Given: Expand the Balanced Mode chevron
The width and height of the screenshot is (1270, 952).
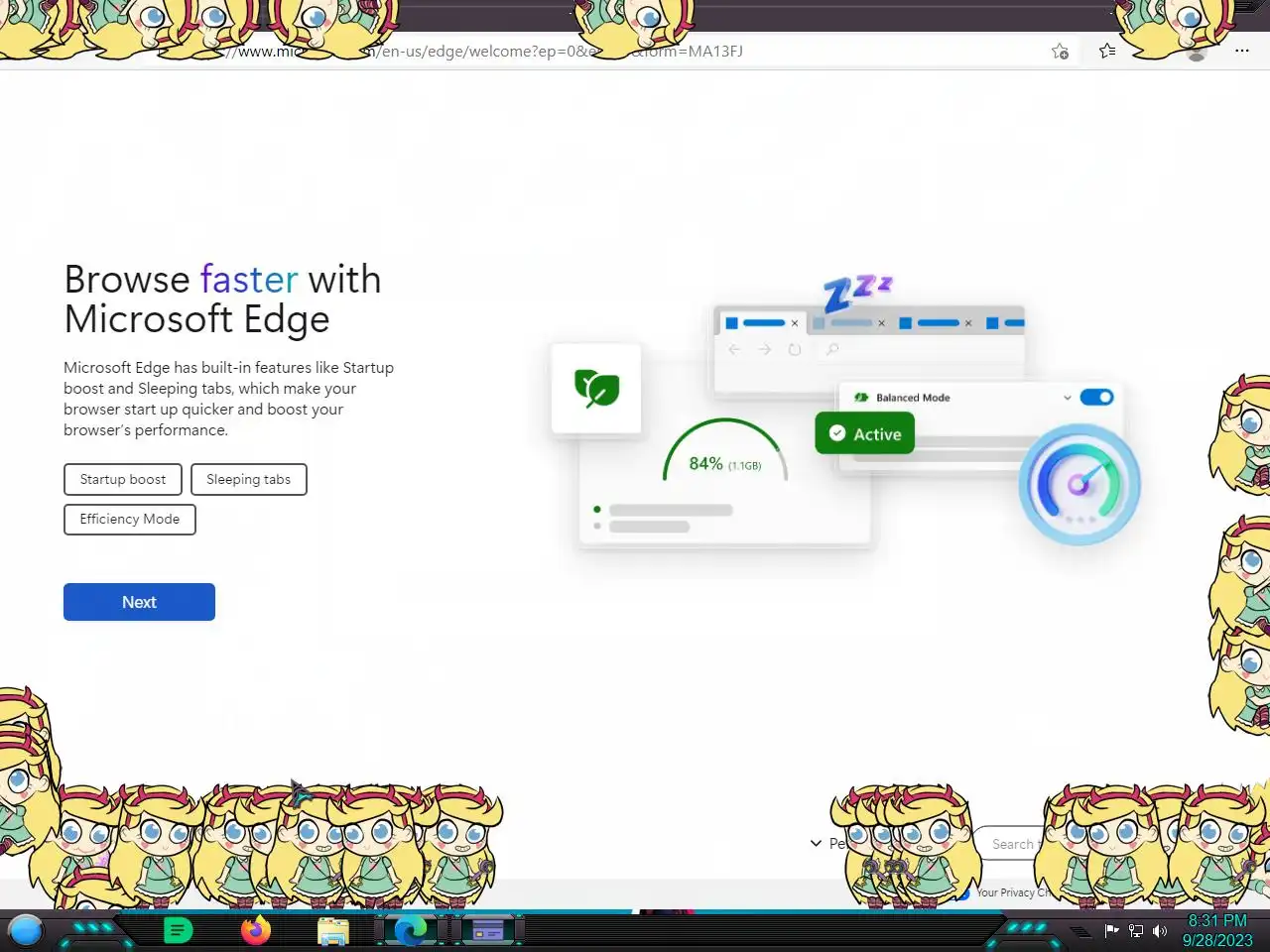Looking at the screenshot, I should [1067, 398].
